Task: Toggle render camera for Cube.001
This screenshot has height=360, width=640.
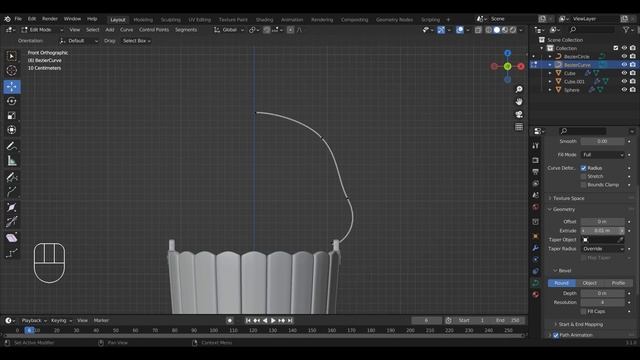Action: tap(632, 81)
